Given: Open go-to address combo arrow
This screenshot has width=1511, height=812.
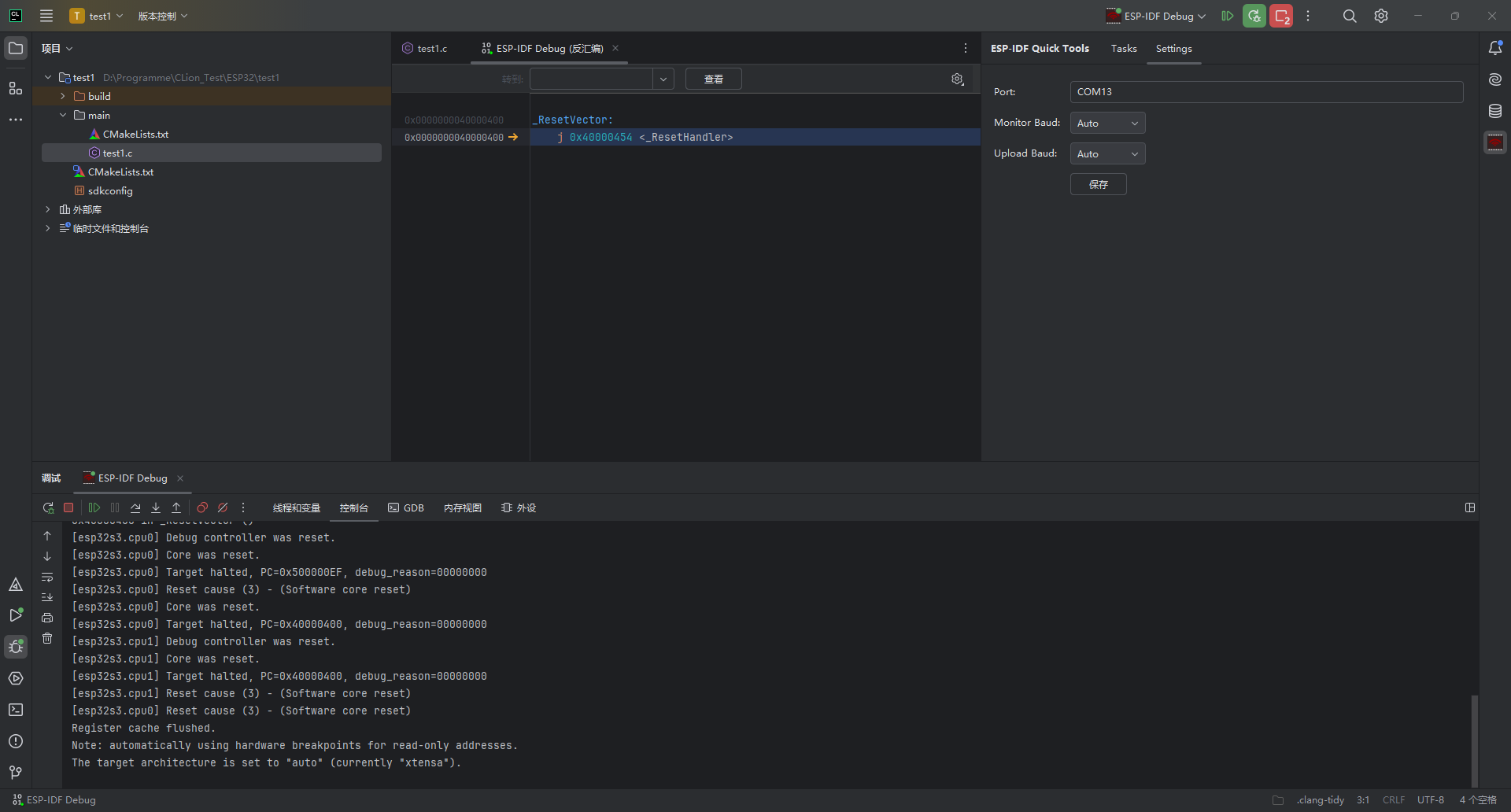Looking at the screenshot, I should (x=663, y=79).
